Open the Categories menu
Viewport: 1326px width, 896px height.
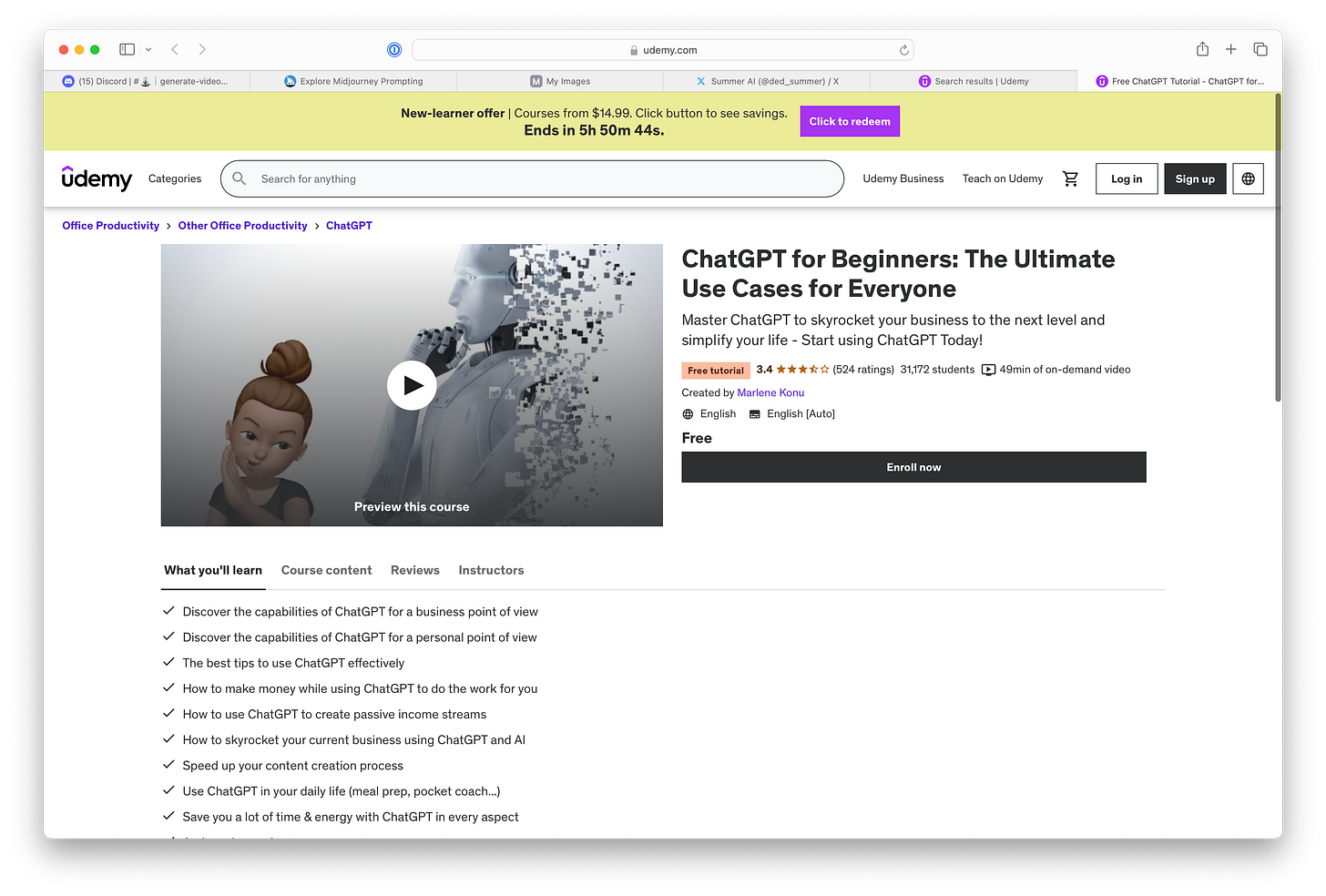(175, 178)
